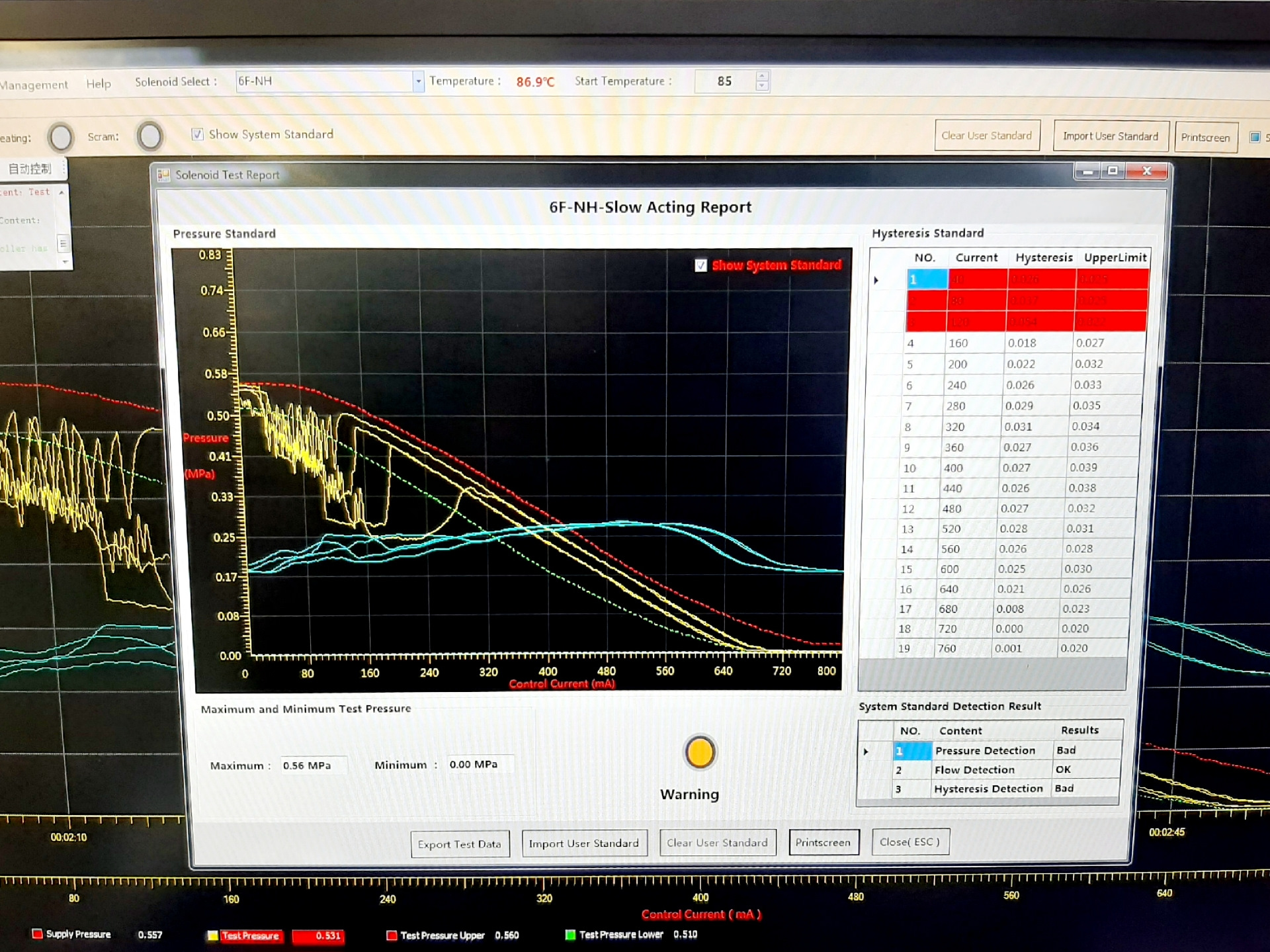Toggle Show System Standard checkbox in chart
This screenshot has width=1270, height=952.
tap(700, 265)
